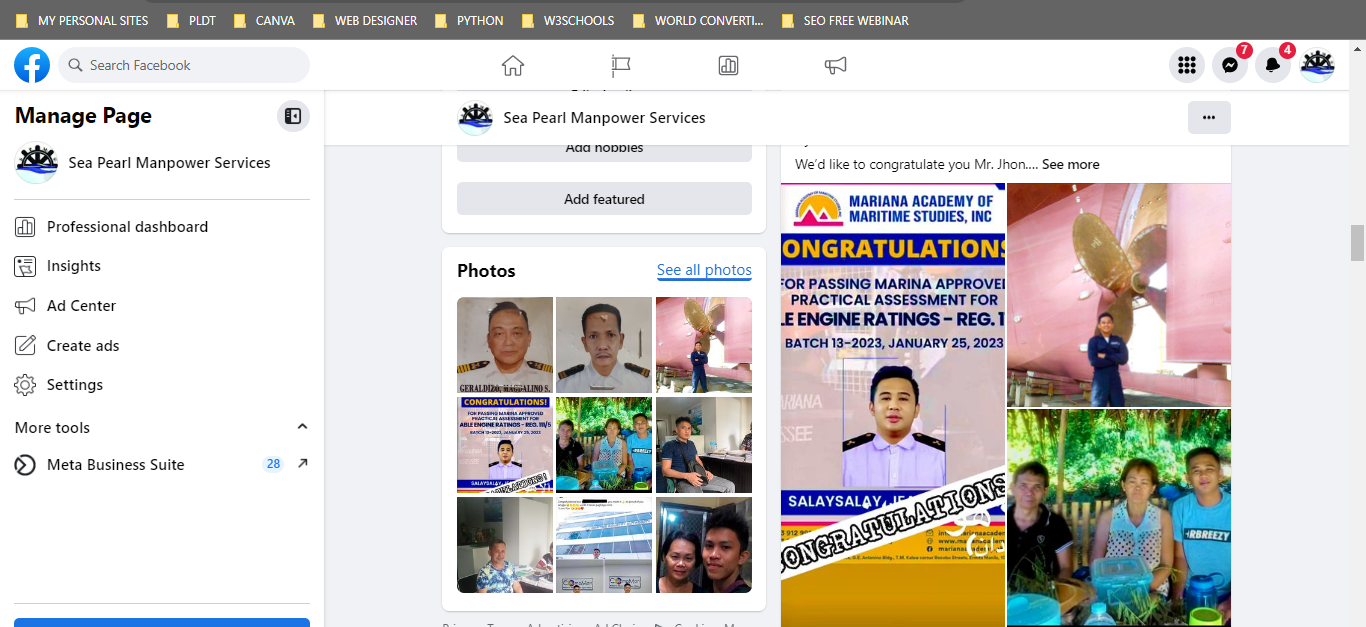
Task: Open the large ship propeller post image
Action: [1119, 295]
